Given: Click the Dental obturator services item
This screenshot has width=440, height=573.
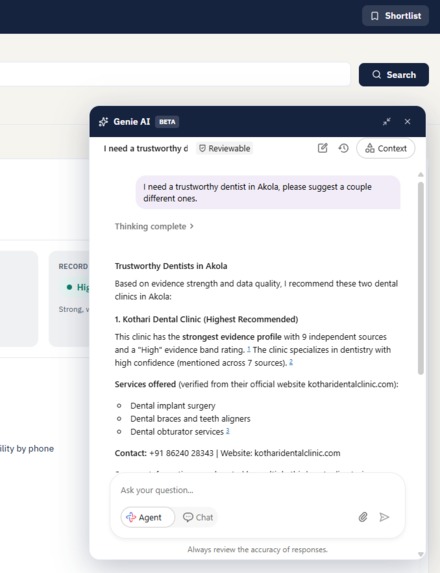Looking at the screenshot, I should pos(177,432).
